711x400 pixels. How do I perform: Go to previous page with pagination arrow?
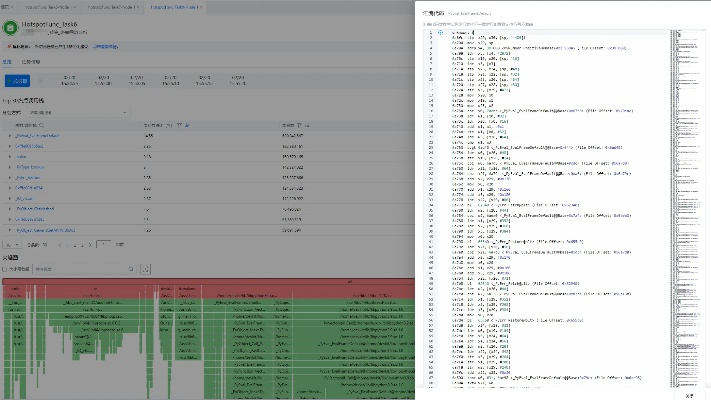pos(57,244)
